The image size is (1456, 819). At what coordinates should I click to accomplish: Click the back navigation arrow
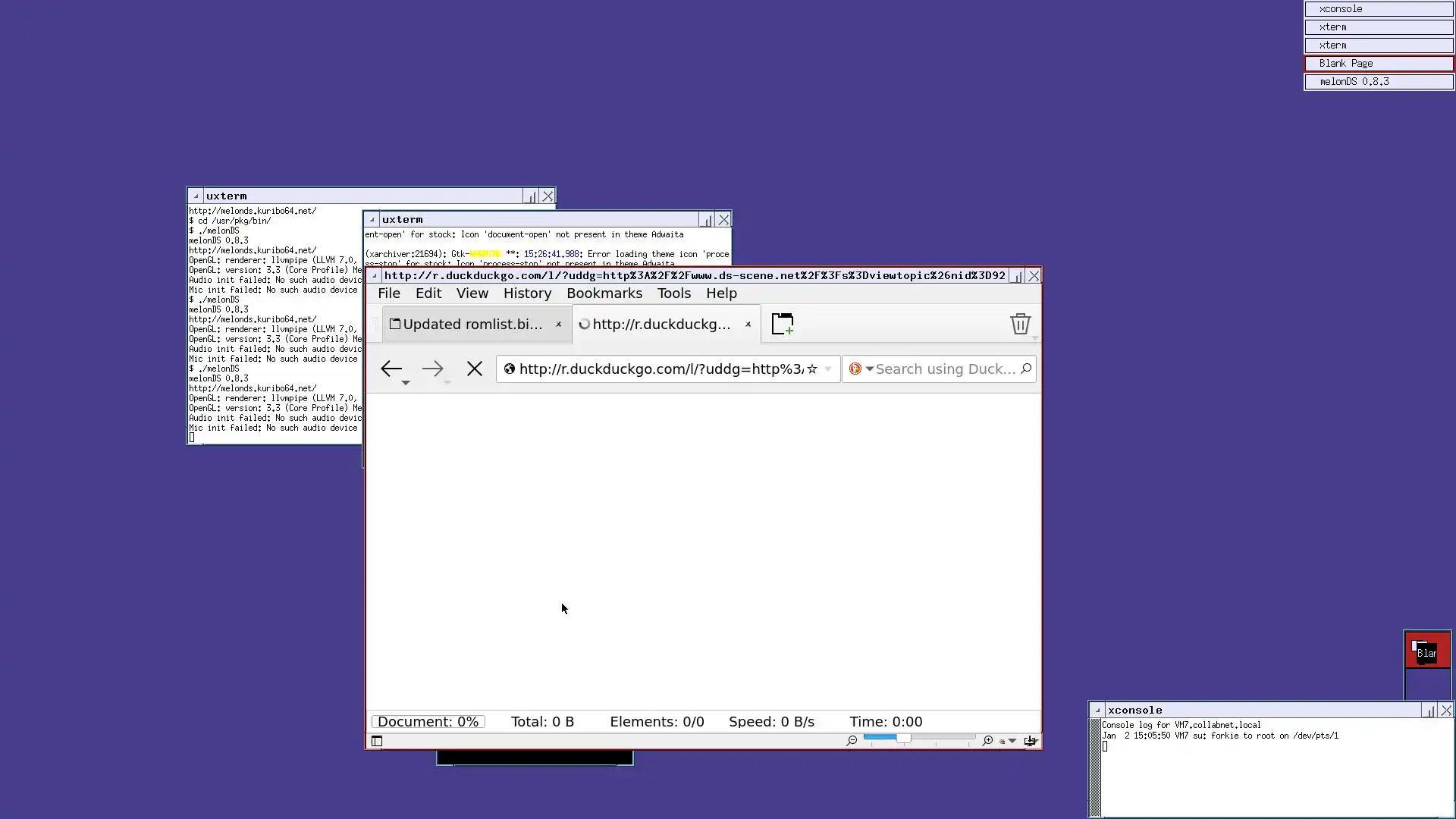[391, 369]
